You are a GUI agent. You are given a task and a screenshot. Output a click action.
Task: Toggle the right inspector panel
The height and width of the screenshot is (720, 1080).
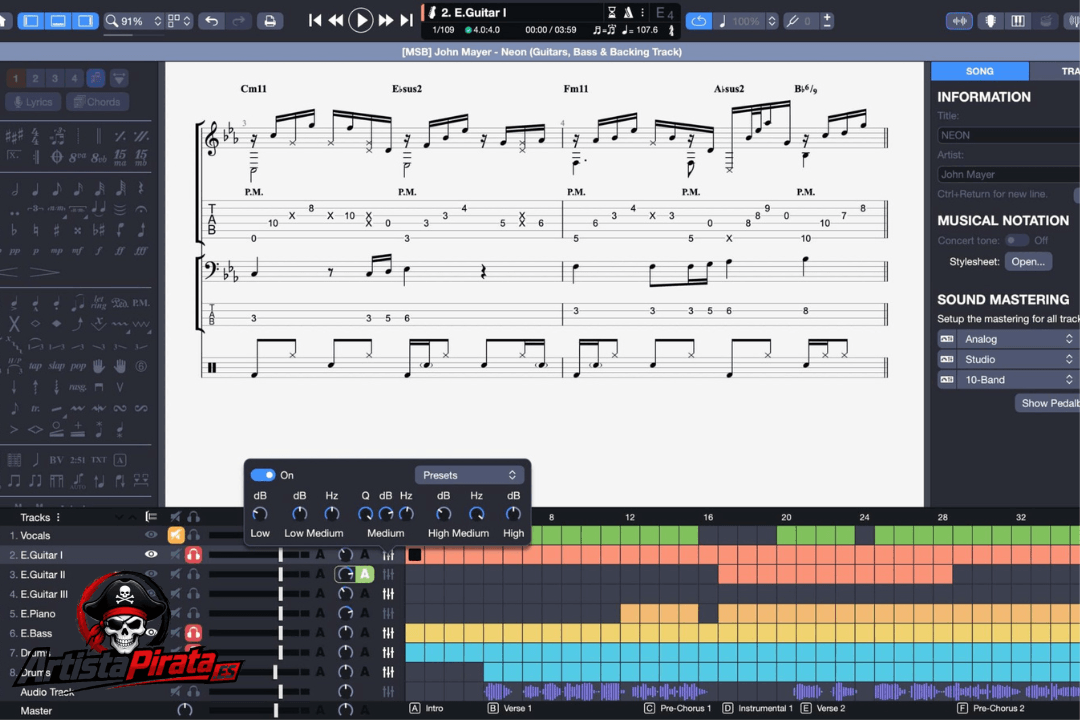coord(85,21)
